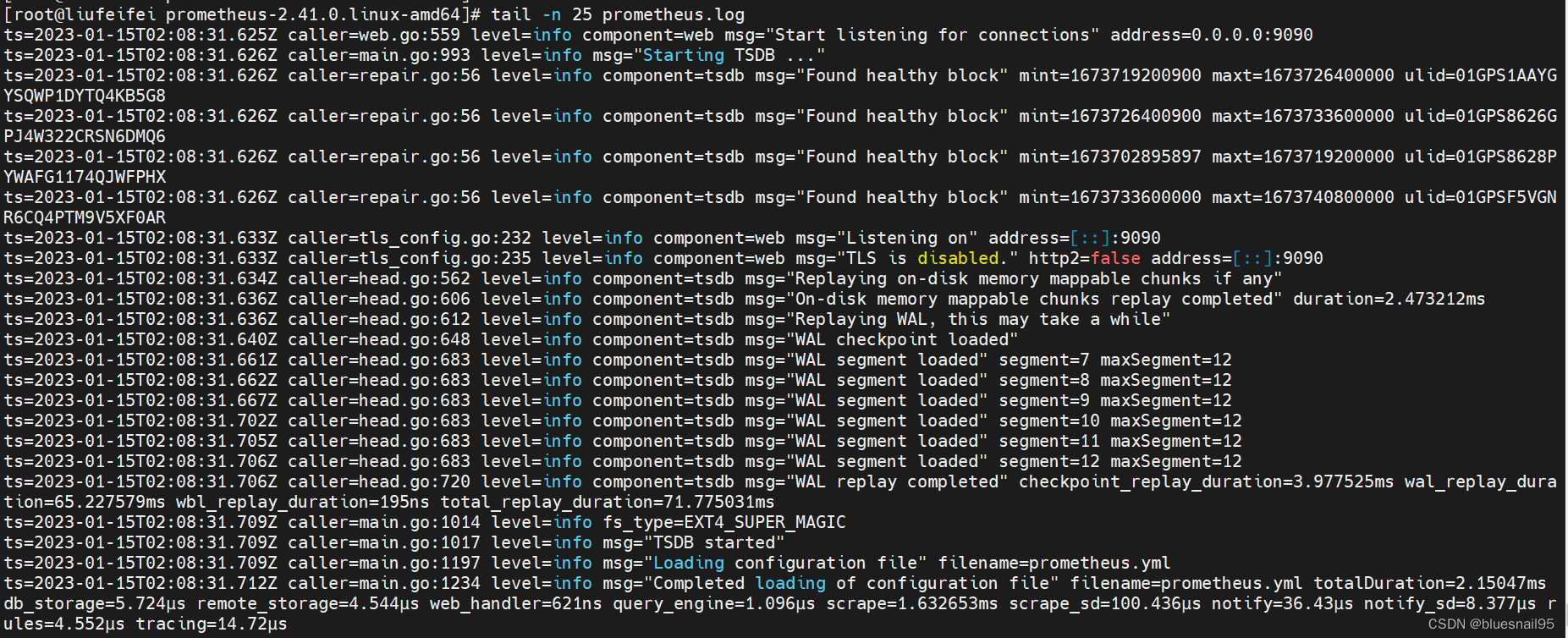The height and width of the screenshot is (638, 1568).
Task: Click the text 'segment=12 maxSegment=12'
Action: tap(1120, 461)
